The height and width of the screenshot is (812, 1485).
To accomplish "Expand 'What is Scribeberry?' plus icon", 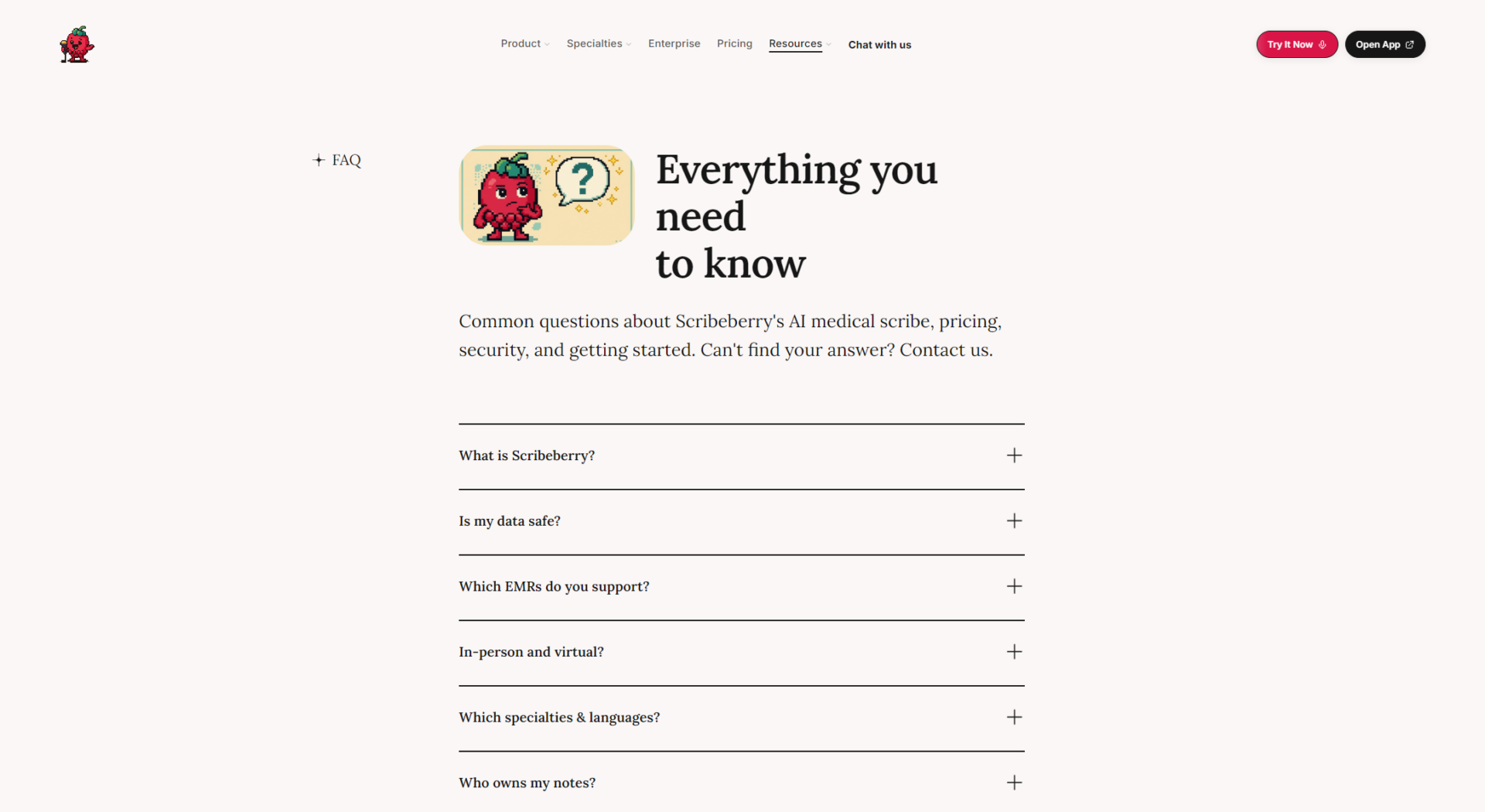I will [x=1014, y=455].
